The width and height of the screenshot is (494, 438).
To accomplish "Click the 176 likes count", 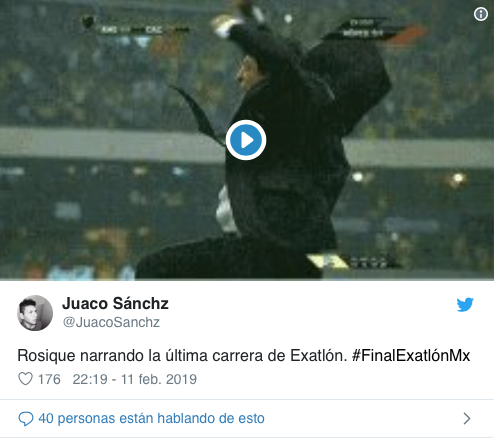I will [49, 379].
